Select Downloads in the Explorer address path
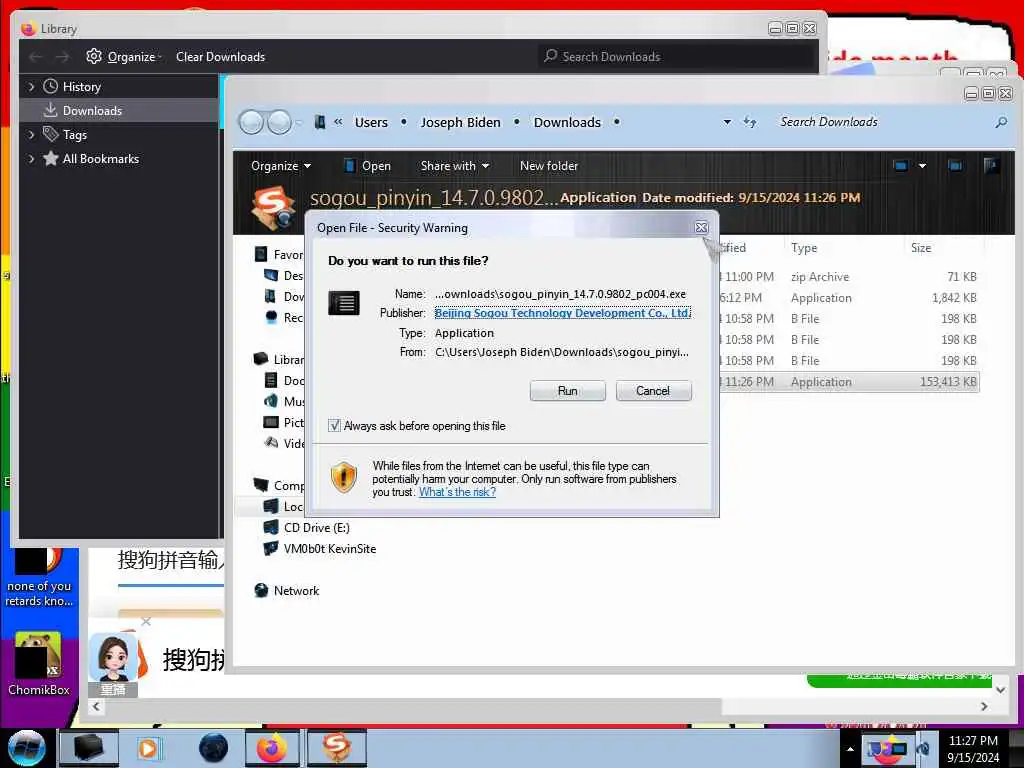Screen dimensions: 1024x768 [x=567, y=122]
